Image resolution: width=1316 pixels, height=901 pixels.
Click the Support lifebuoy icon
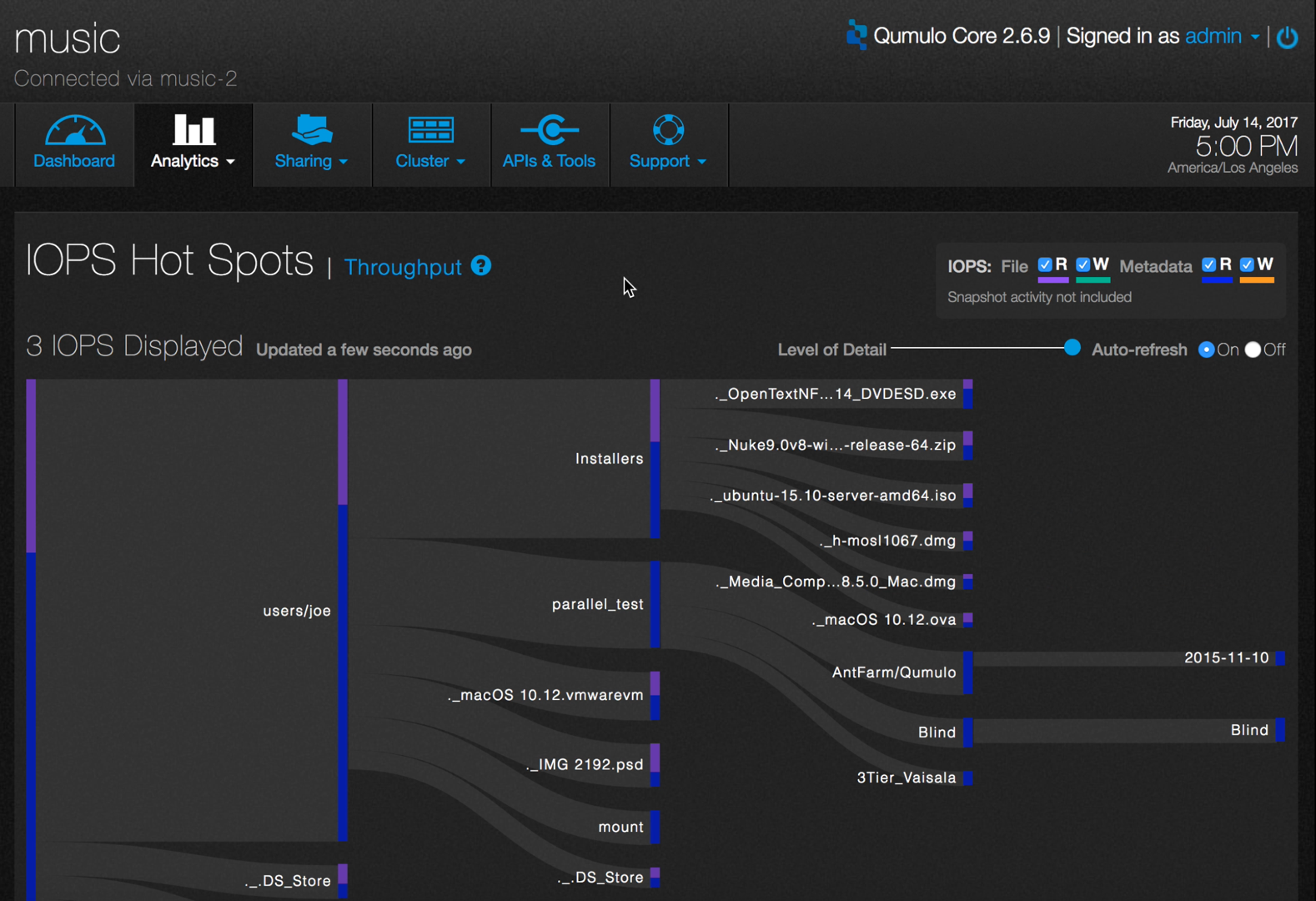coord(668,129)
